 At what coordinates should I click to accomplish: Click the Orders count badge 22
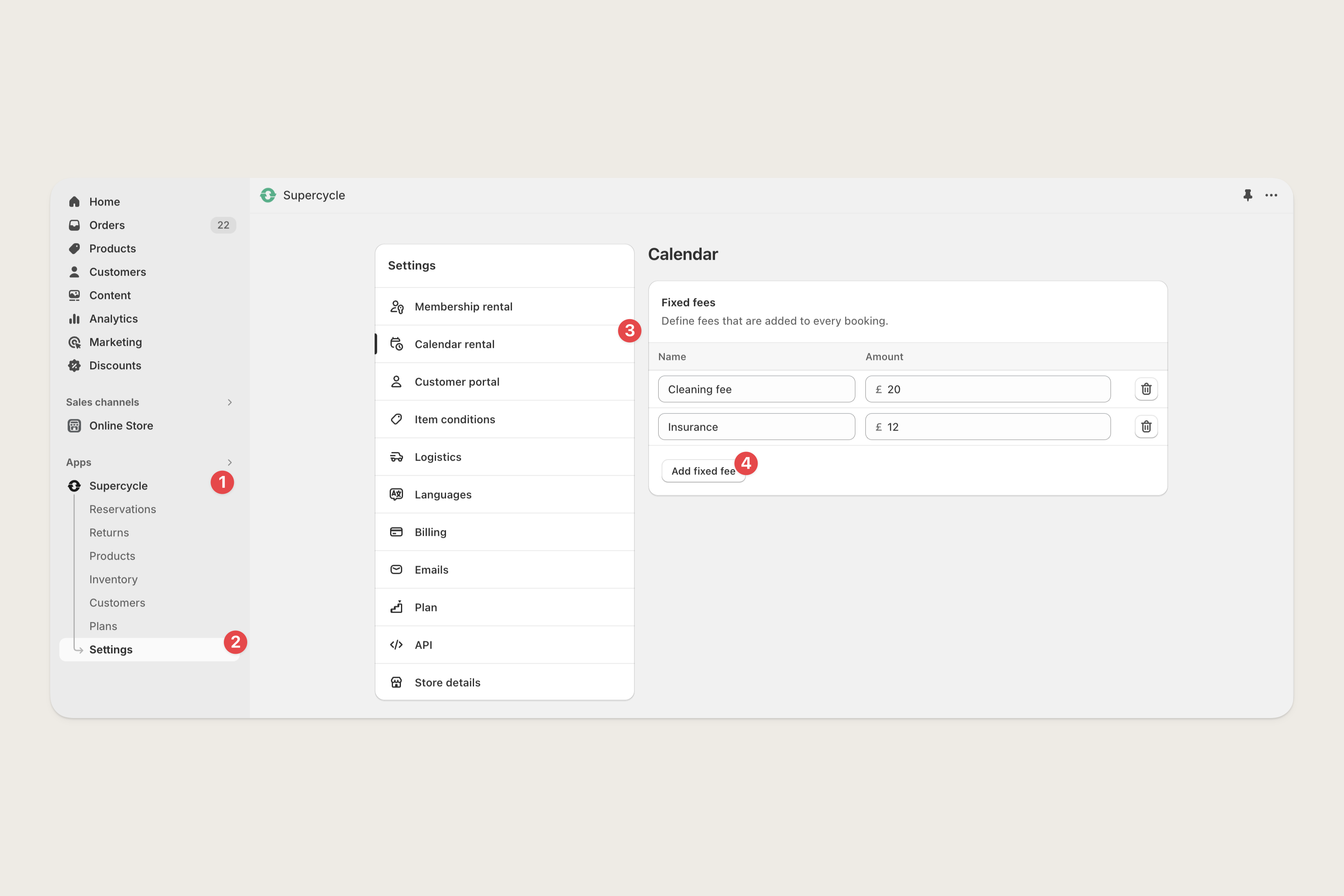[x=223, y=225]
